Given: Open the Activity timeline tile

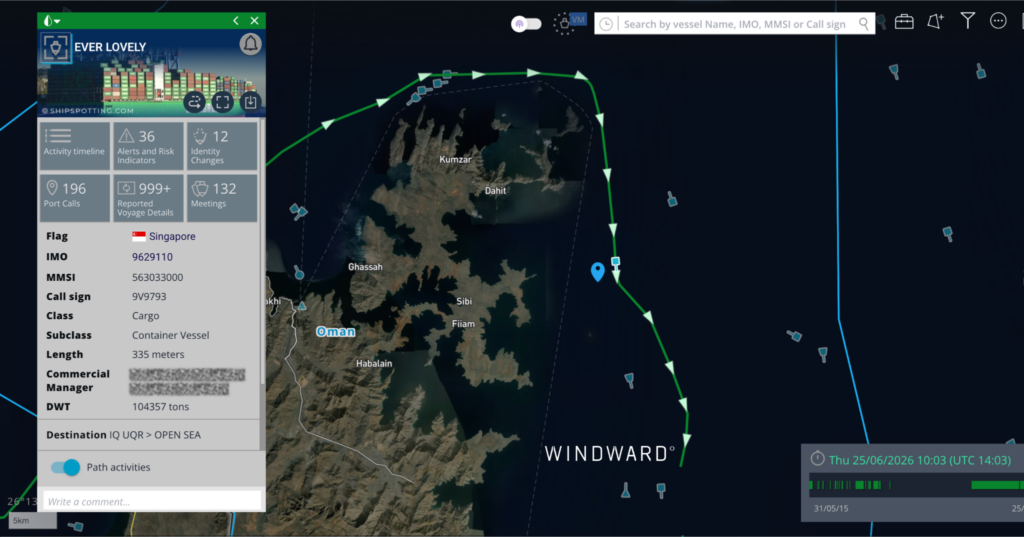Looking at the screenshot, I should point(74,145).
